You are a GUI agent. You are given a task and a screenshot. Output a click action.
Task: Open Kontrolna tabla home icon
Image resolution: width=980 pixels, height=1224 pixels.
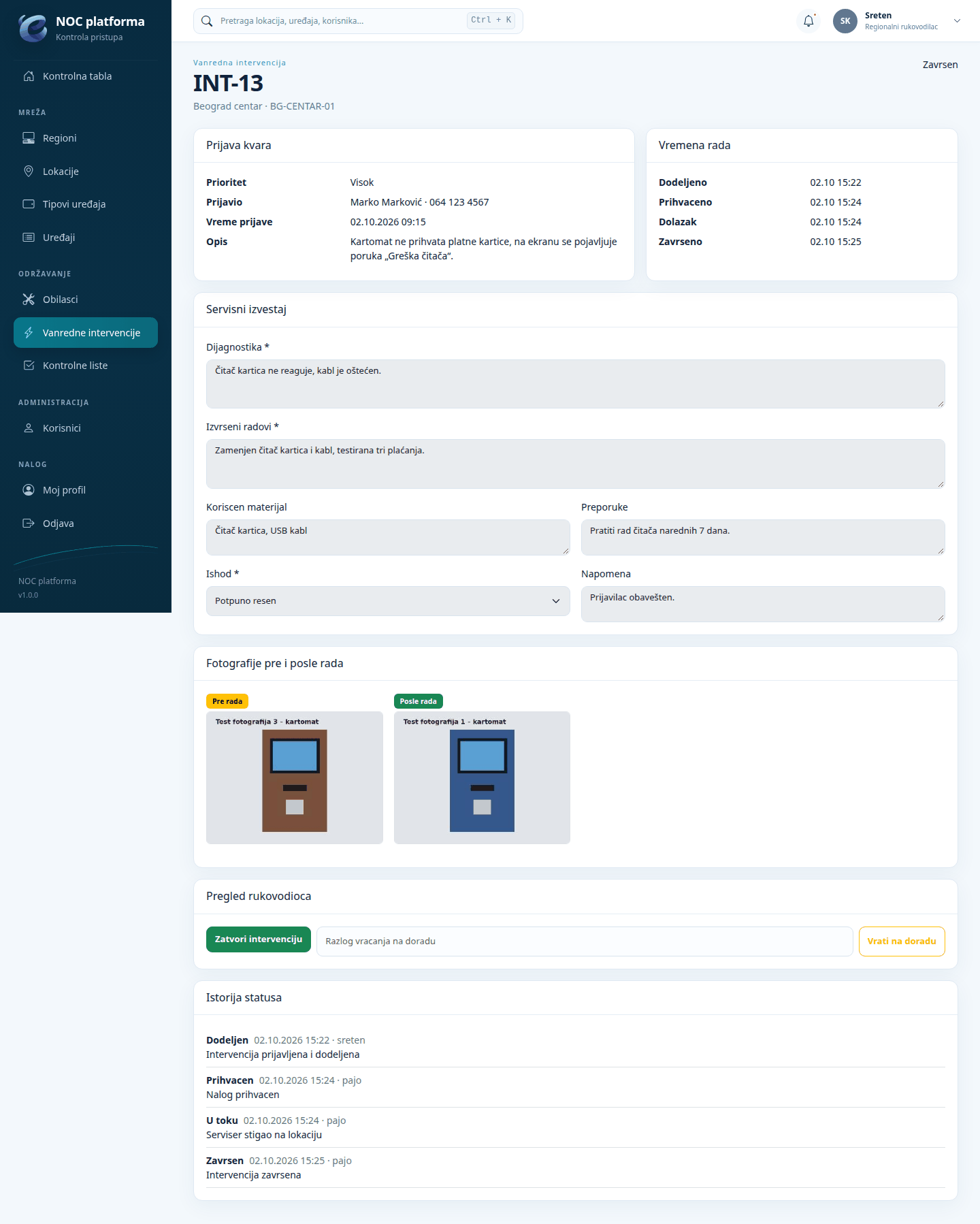pos(29,76)
